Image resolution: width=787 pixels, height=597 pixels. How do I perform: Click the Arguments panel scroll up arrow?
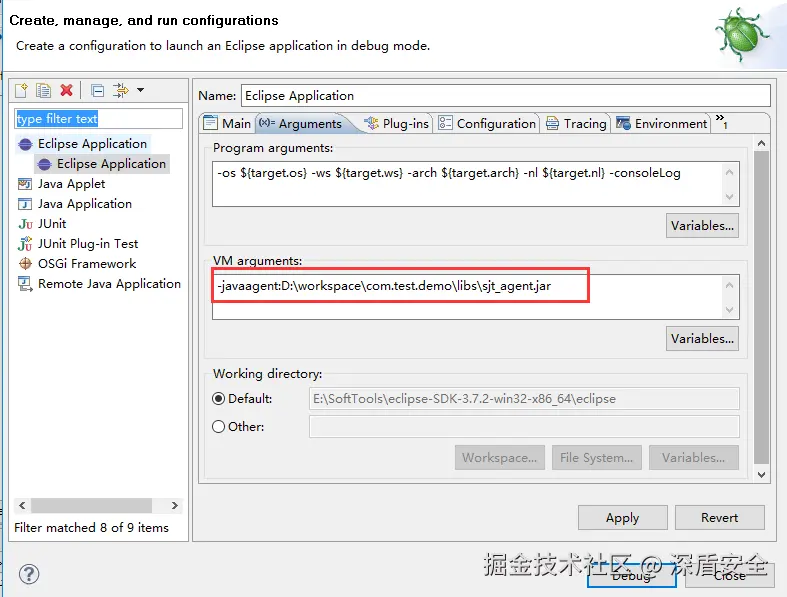point(761,143)
